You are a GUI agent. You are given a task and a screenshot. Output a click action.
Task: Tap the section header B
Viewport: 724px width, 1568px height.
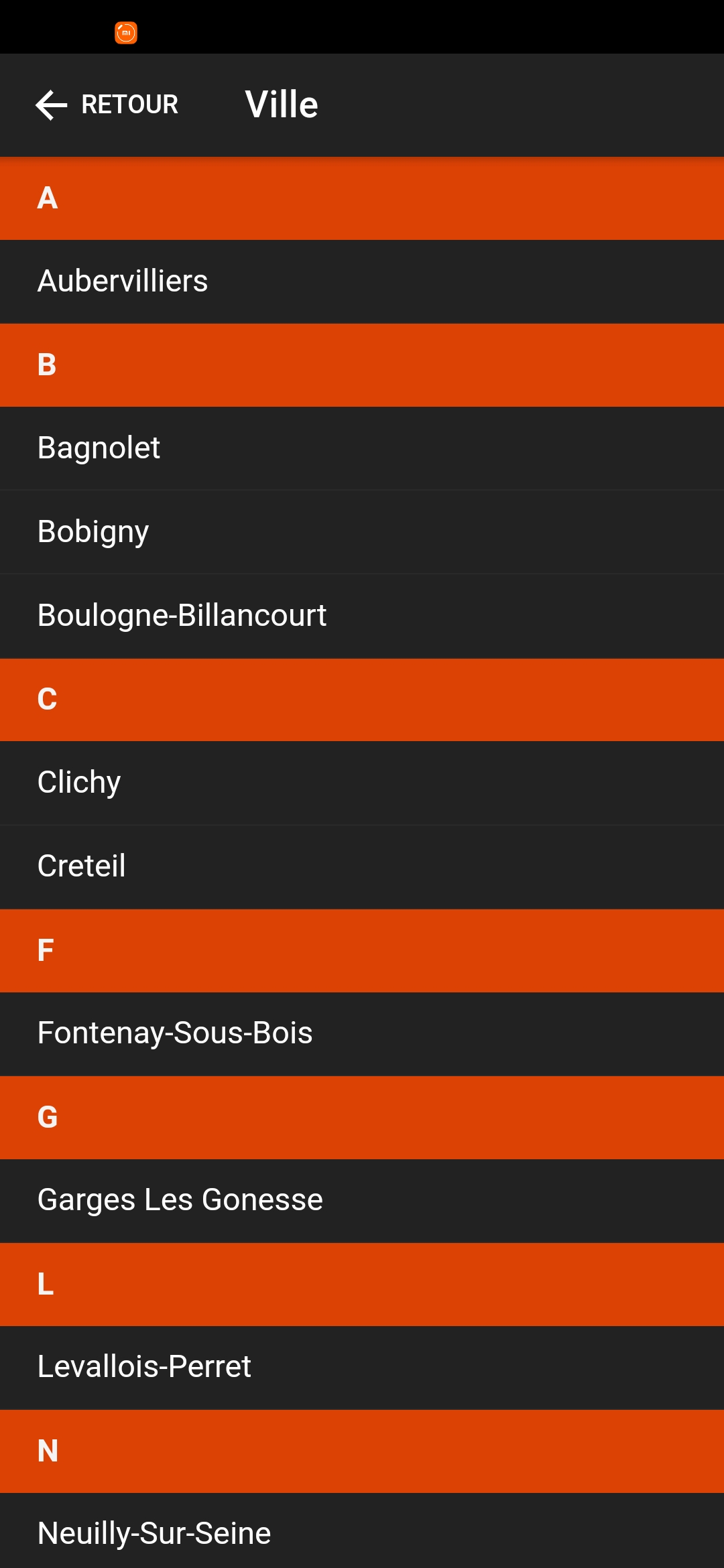coord(362,365)
